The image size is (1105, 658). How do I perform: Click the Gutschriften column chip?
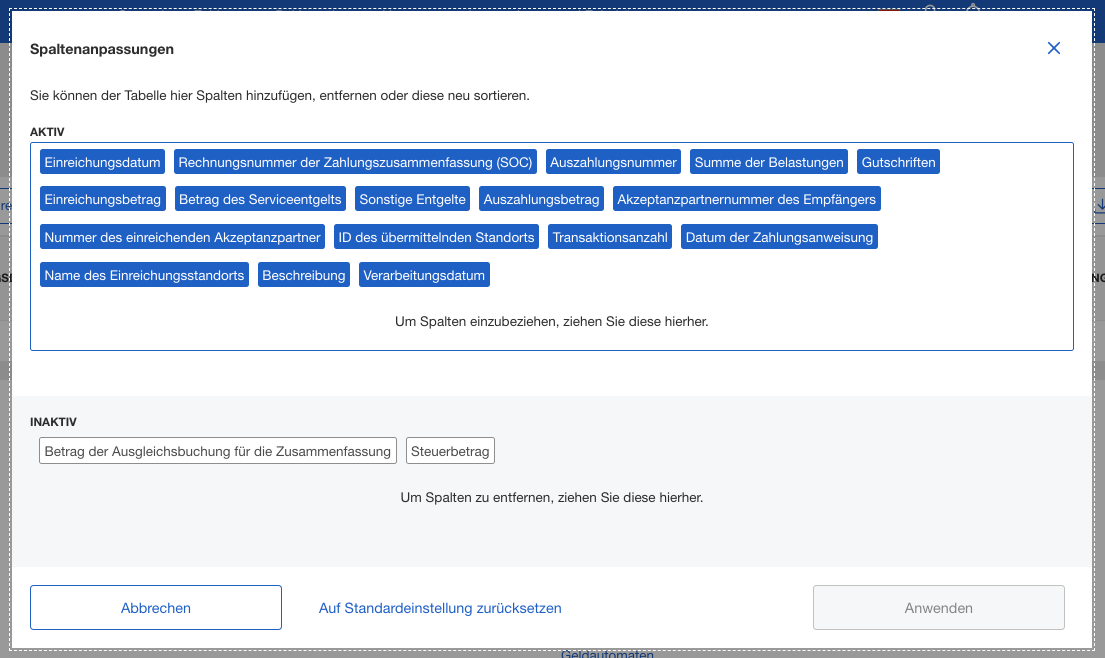pyautogui.click(x=898, y=161)
